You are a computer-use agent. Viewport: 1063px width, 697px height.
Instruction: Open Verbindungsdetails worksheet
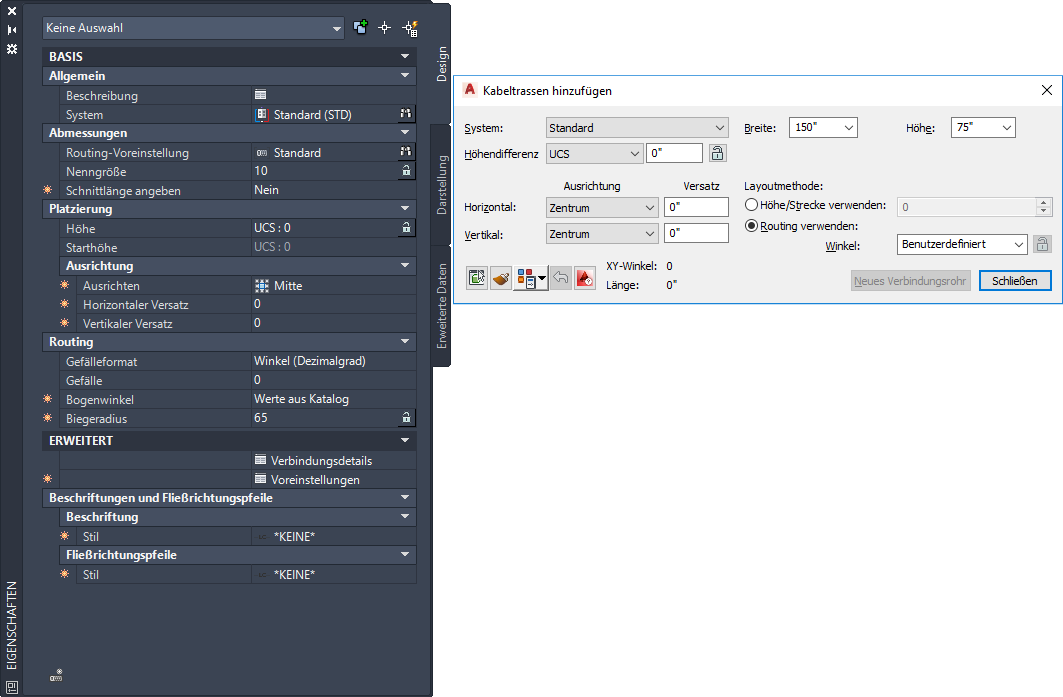coord(313,460)
